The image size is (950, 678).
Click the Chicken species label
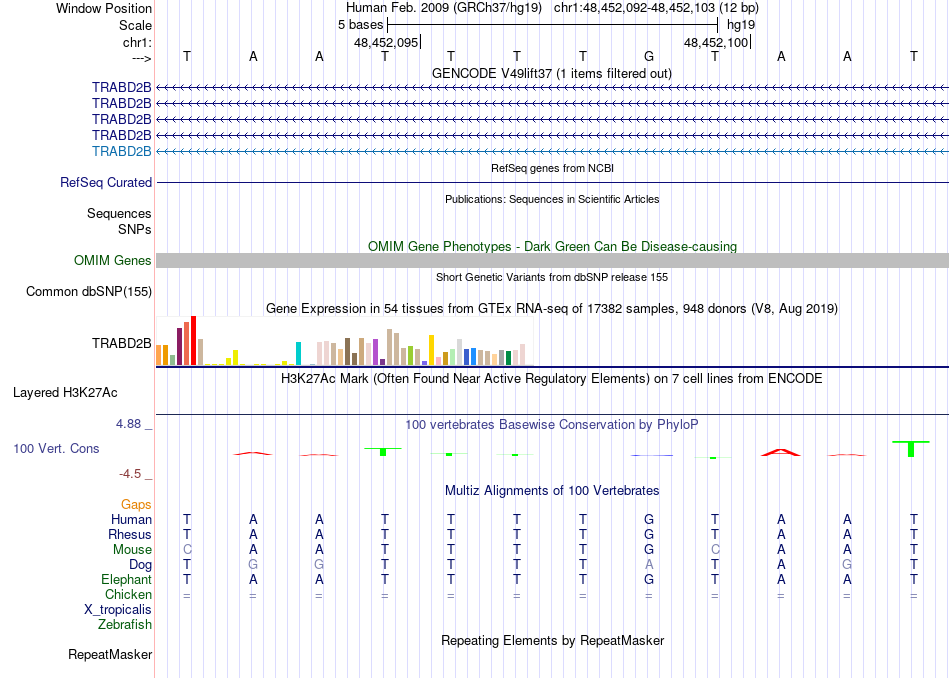point(128,594)
